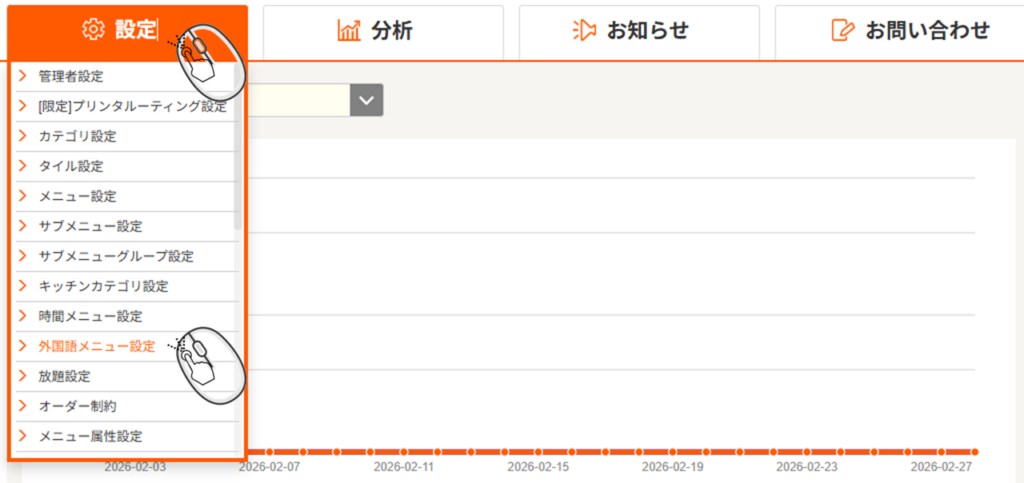Image resolution: width=1024 pixels, height=483 pixels.
Task: Select タイル設定 menu entry
Action: [70, 166]
